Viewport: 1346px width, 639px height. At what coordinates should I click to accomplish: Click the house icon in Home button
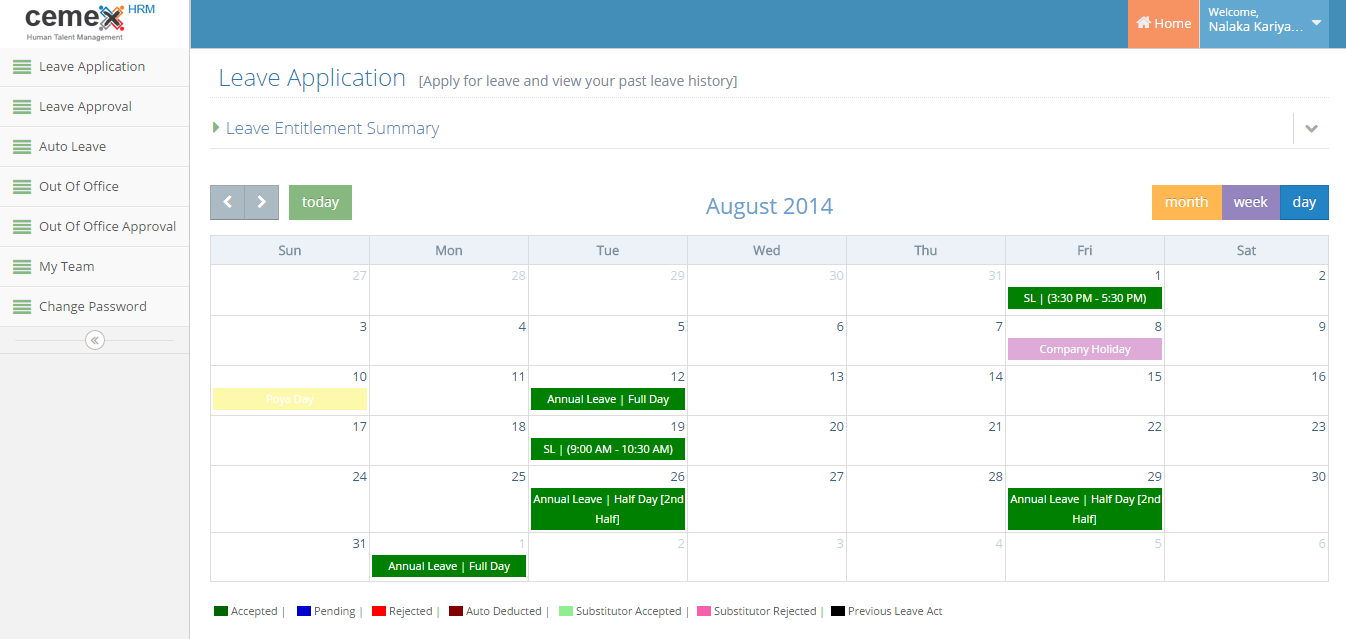click(1145, 23)
